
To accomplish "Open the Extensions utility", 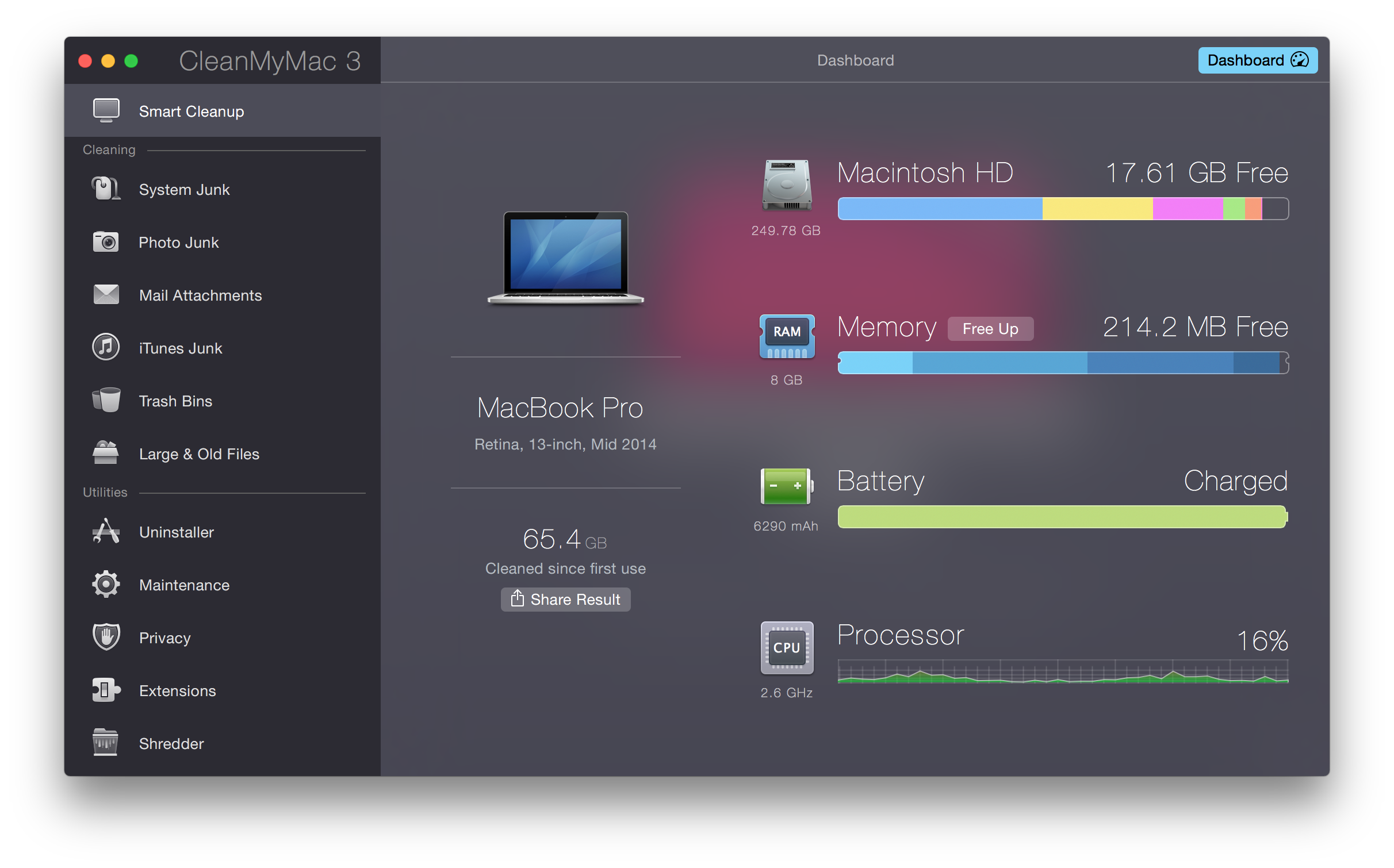I will (x=222, y=690).
